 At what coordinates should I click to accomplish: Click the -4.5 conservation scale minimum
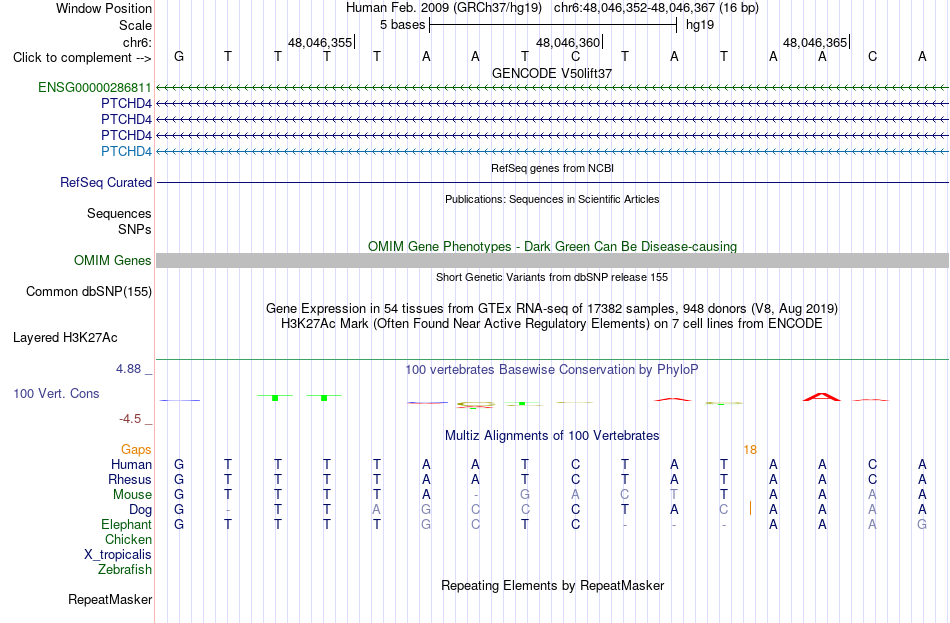point(130,419)
